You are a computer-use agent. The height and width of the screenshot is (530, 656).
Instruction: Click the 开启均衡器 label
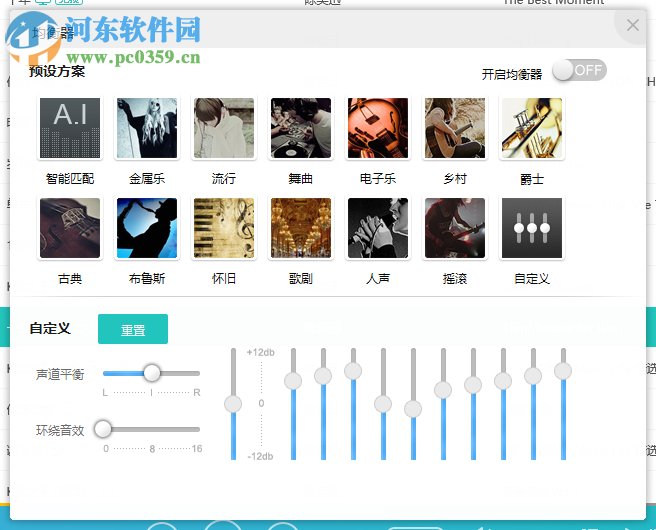(x=512, y=74)
